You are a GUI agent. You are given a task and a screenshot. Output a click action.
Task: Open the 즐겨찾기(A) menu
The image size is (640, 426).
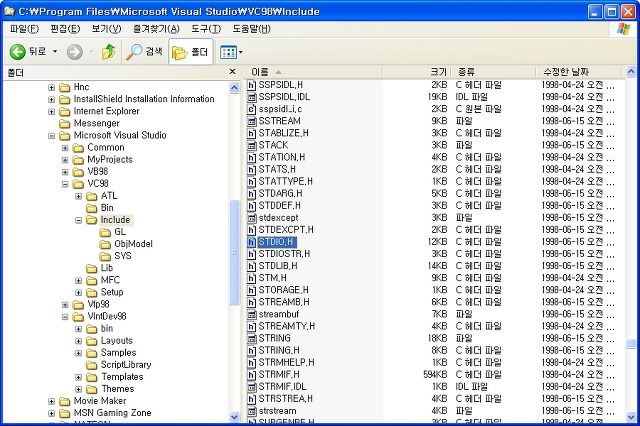coord(156,29)
